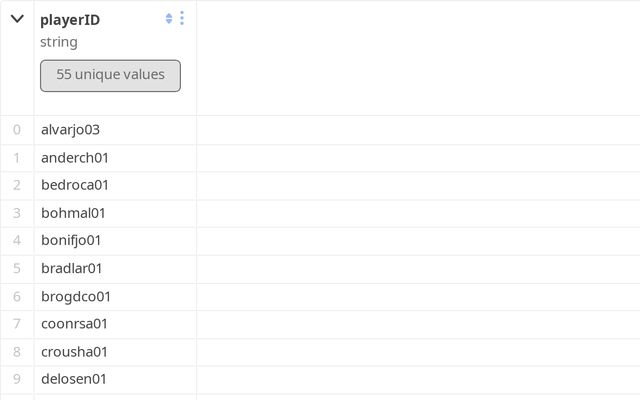The width and height of the screenshot is (640, 400).
Task: Select the brogdco01 cell
Action: tap(76, 296)
